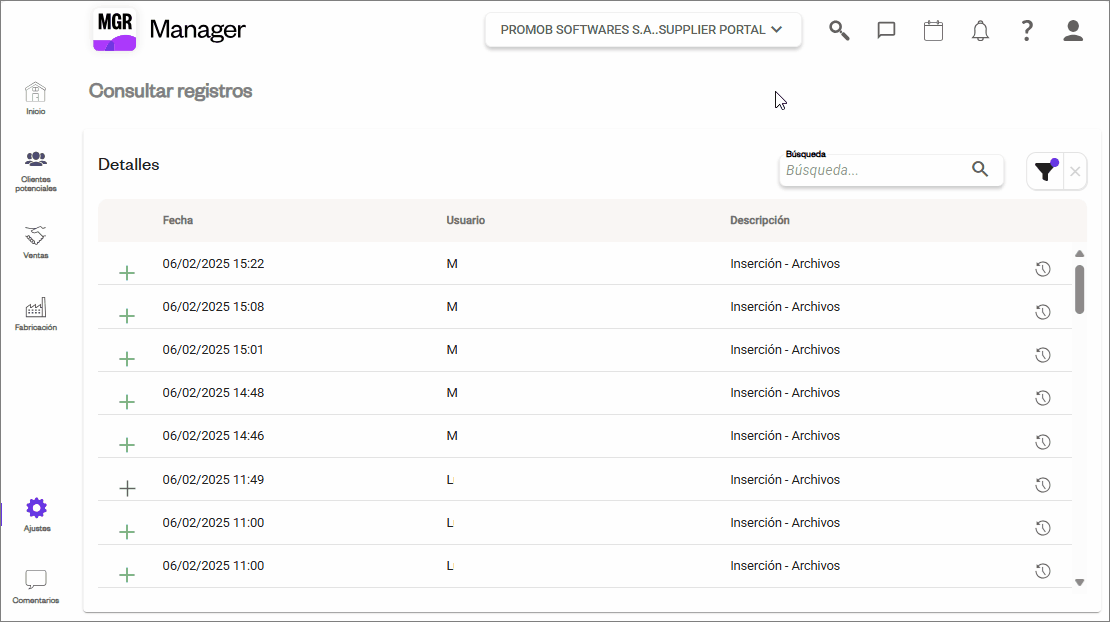Open Ventas in the sidebar
1110x622 pixels.
tap(36, 242)
